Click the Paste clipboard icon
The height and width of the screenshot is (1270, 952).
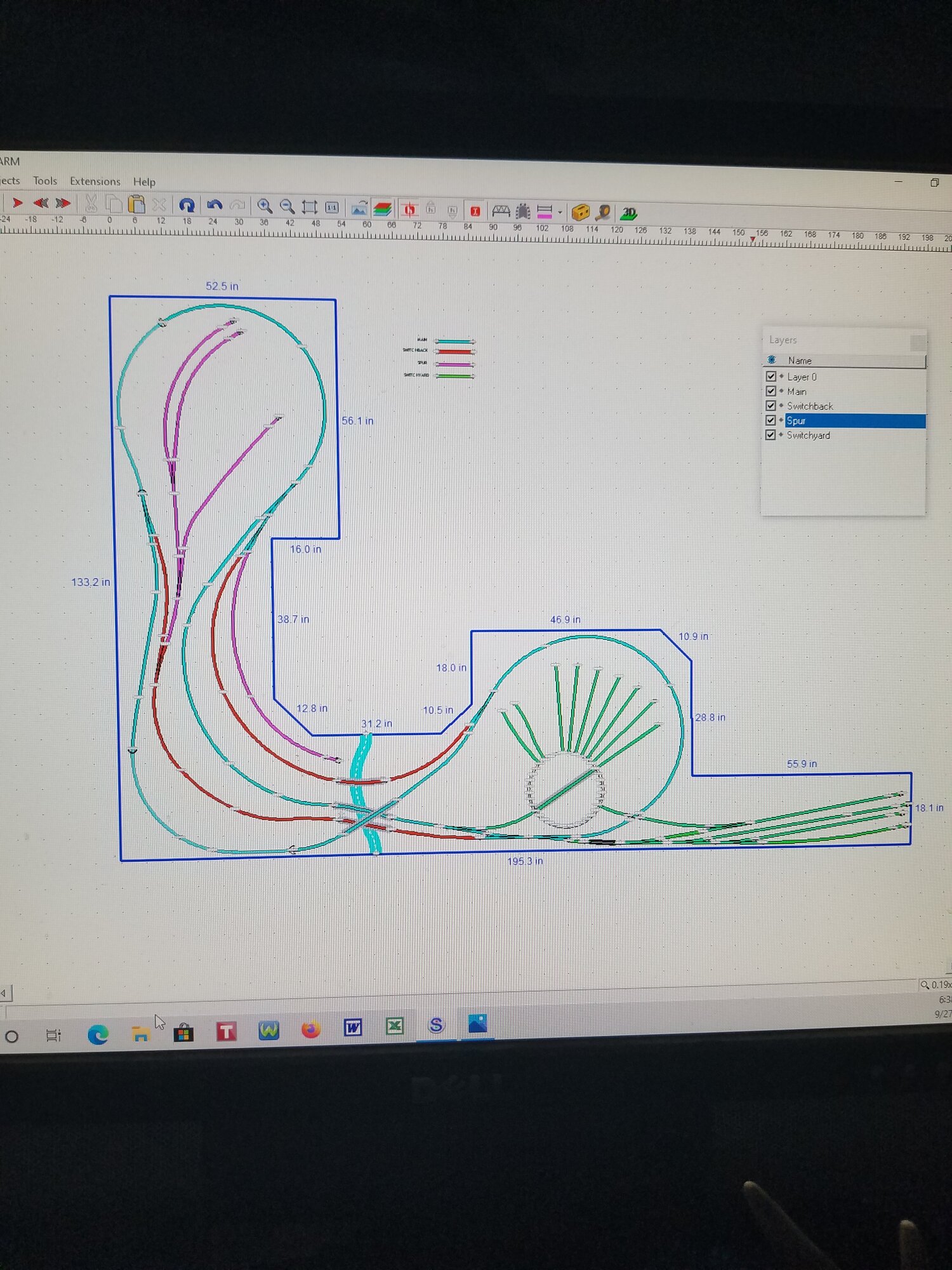pyautogui.click(x=136, y=204)
